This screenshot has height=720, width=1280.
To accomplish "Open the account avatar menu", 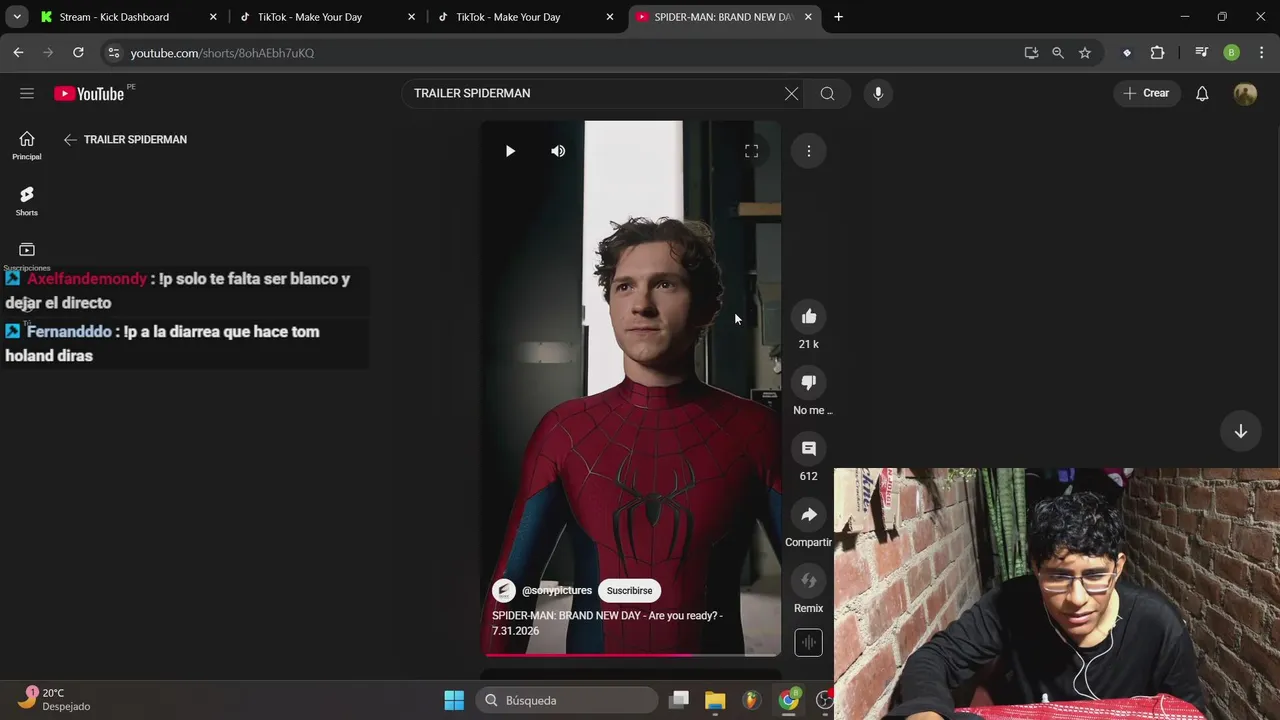I will pos(1245,93).
